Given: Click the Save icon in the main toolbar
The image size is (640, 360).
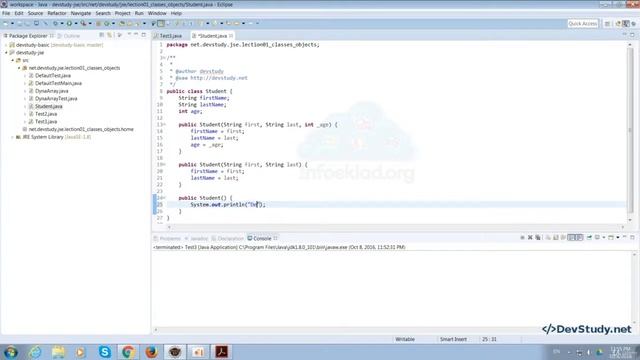Looking at the screenshot, I should tap(20, 23).
